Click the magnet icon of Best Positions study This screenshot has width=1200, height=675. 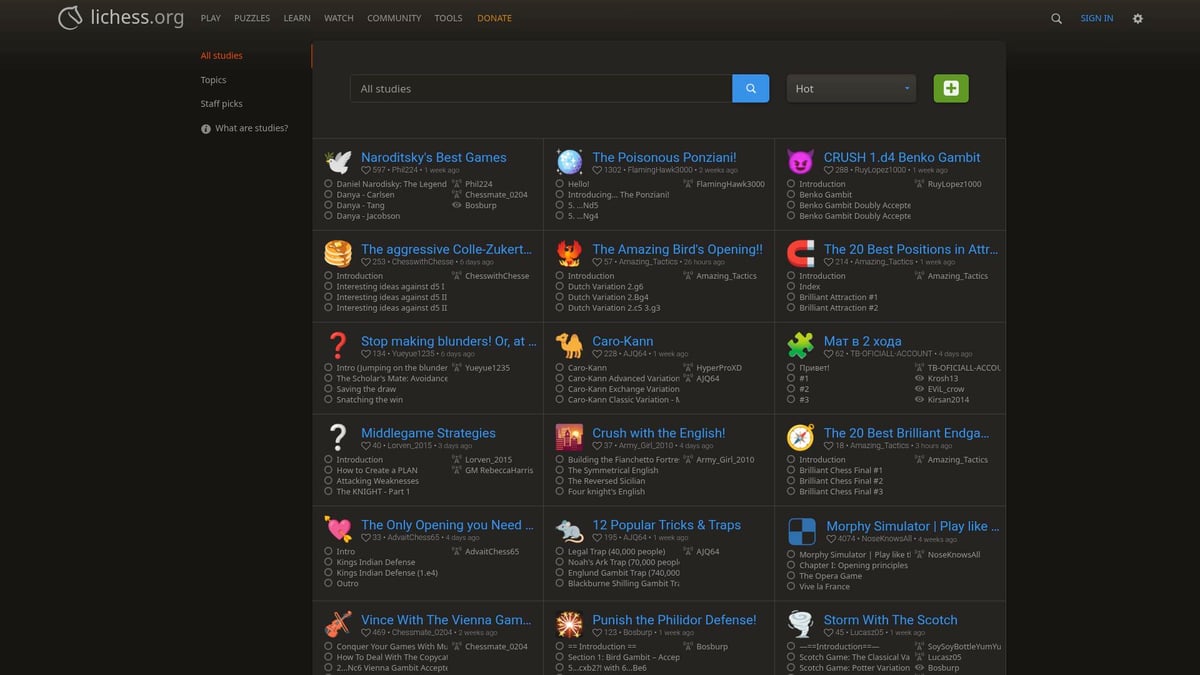coord(800,254)
